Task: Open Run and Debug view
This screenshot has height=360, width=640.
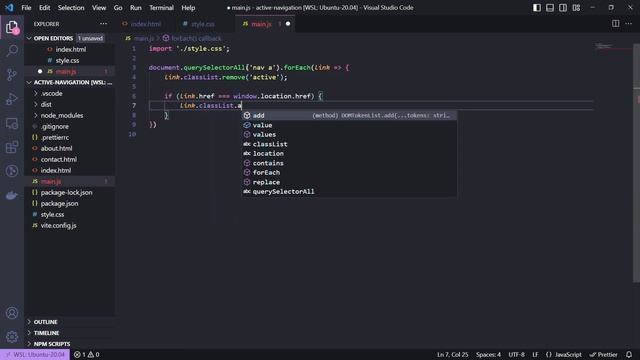Action: pyautogui.click(x=12, y=99)
